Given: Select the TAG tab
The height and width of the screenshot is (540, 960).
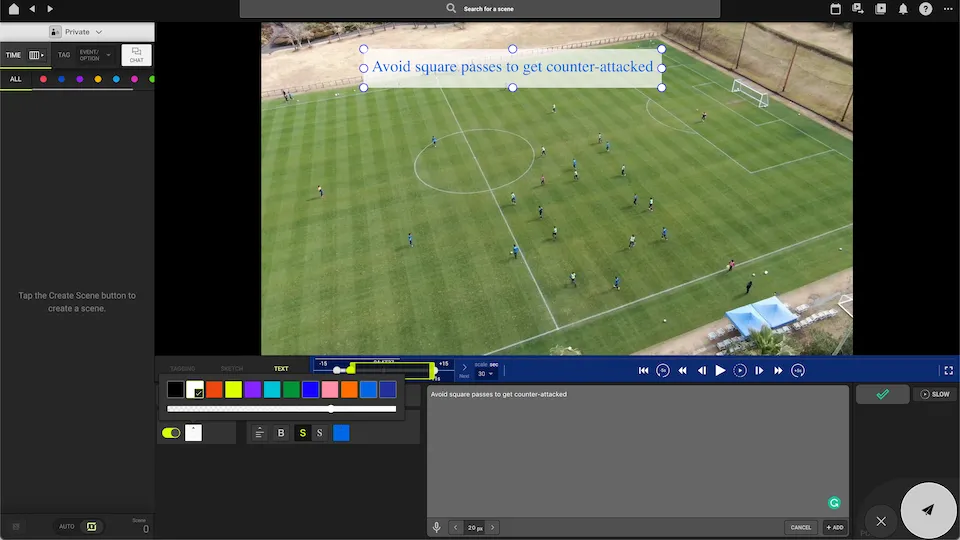Looking at the screenshot, I should click(64, 55).
